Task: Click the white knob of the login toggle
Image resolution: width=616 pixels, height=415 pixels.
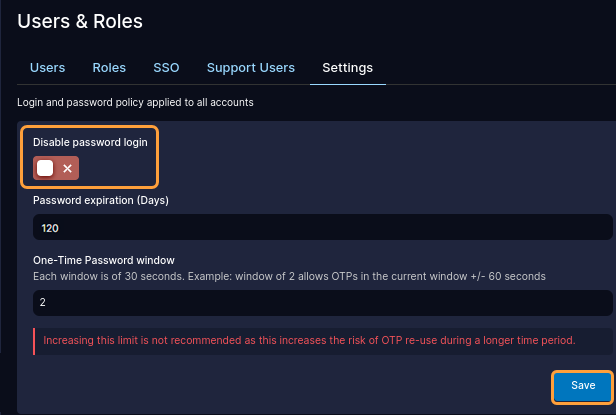Action: [45, 168]
